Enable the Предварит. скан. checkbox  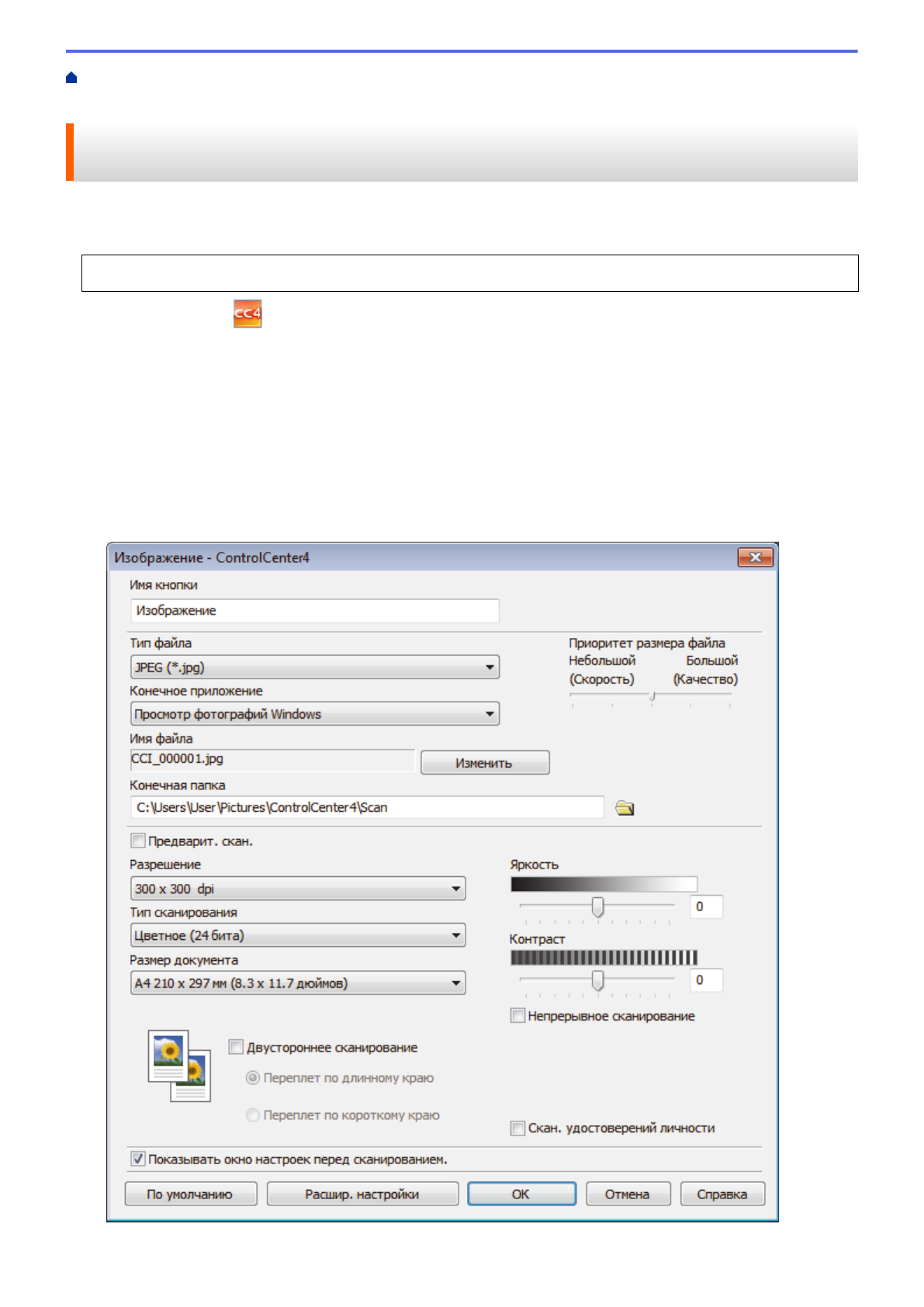[x=138, y=841]
